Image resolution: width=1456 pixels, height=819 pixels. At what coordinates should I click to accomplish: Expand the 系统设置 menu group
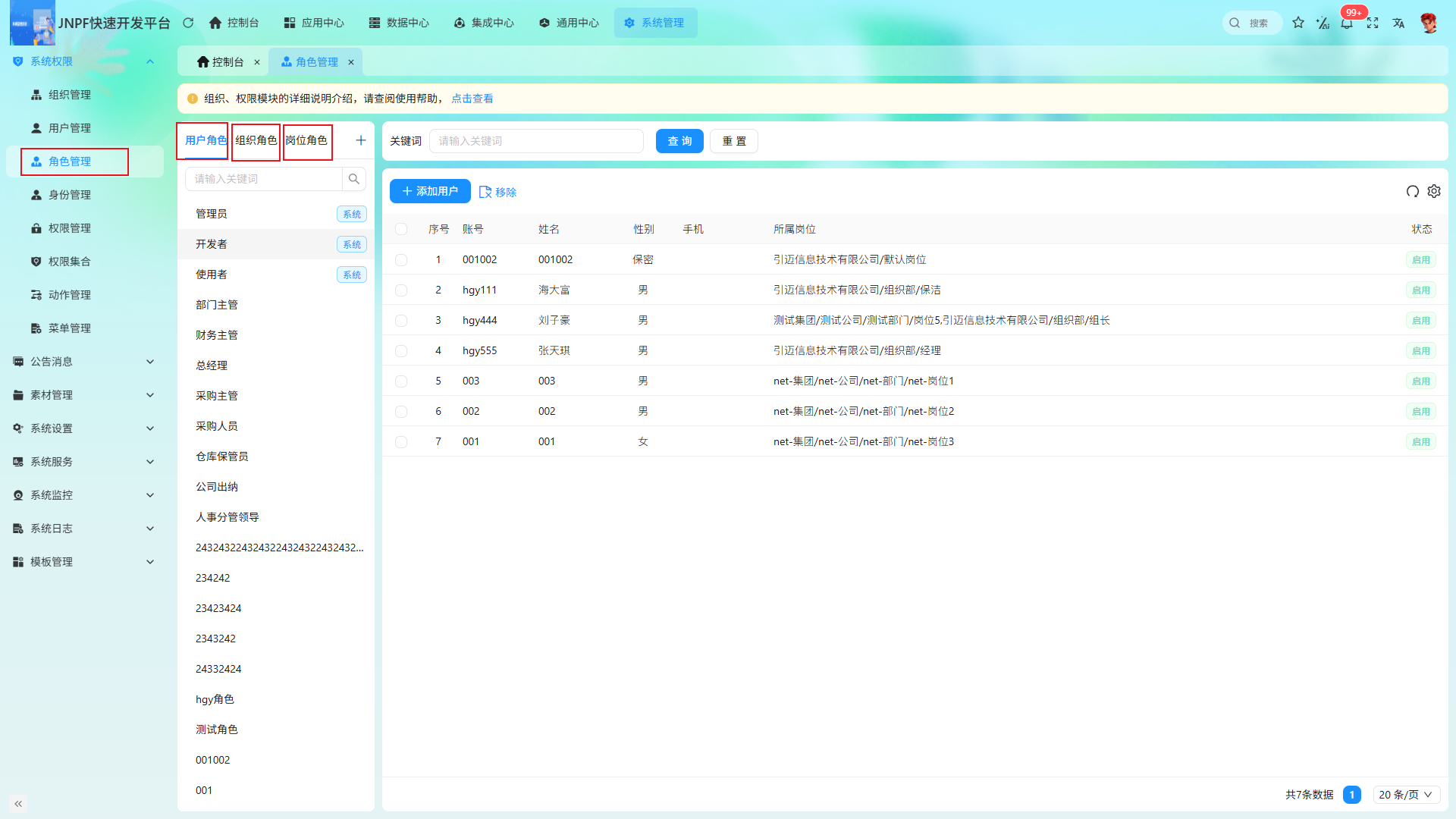point(84,428)
